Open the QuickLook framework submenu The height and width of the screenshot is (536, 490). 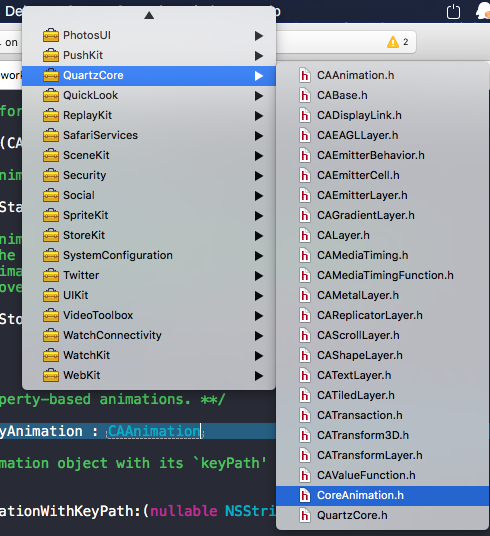[149, 95]
